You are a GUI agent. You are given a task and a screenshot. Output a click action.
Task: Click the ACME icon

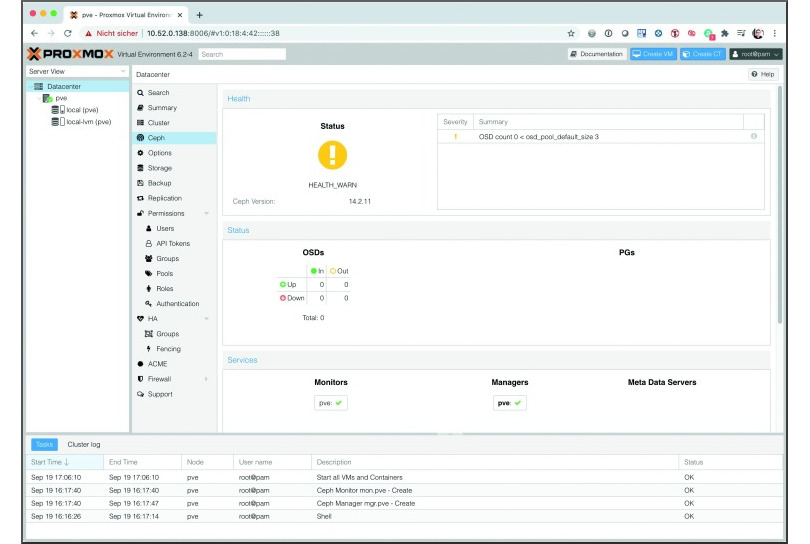coord(141,364)
